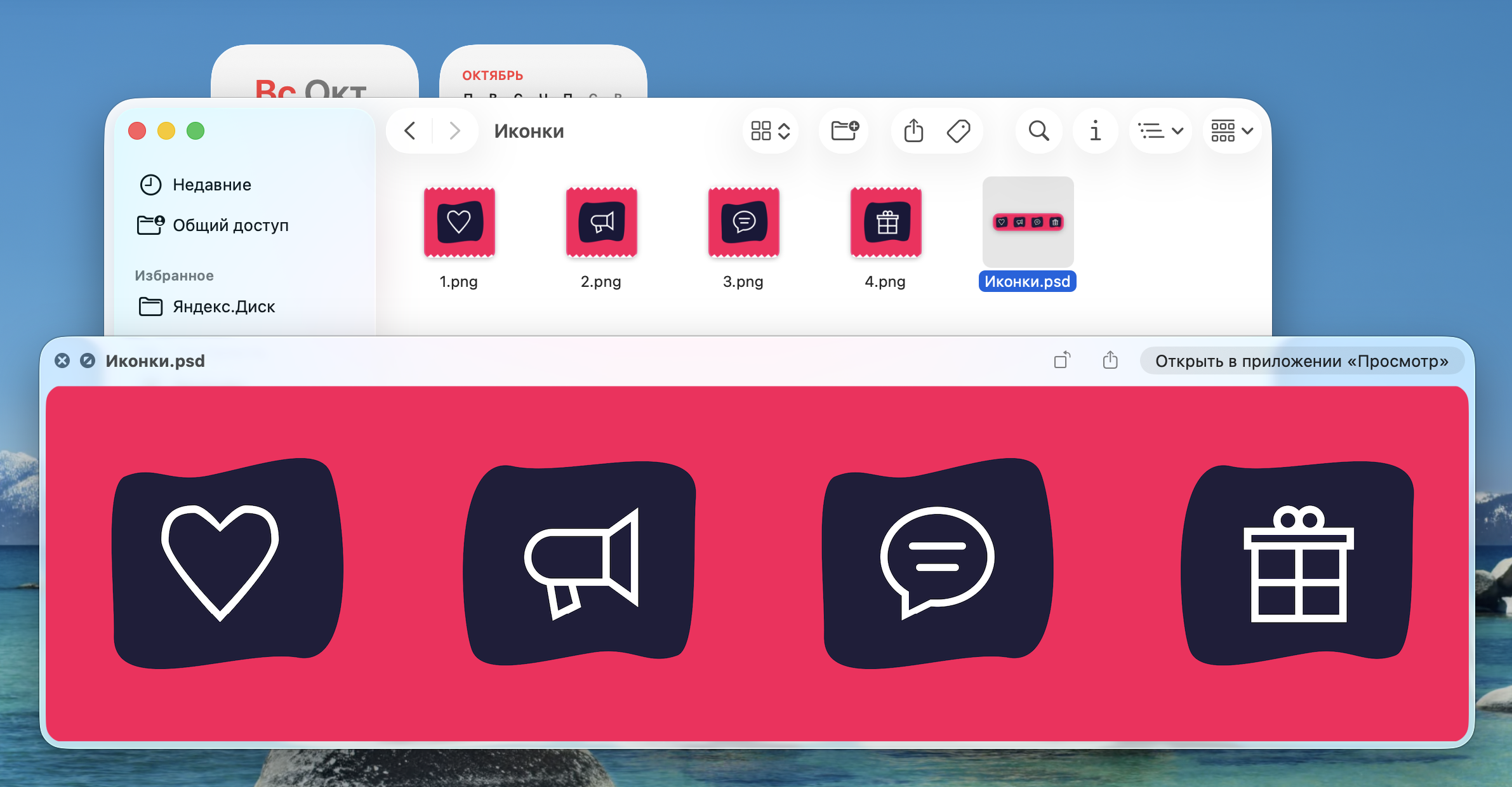This screenshot has height=787, width=1512.
Task: Open Finder search with magnifier icon
Action: pyautogui.click(x=1038, y=131)
